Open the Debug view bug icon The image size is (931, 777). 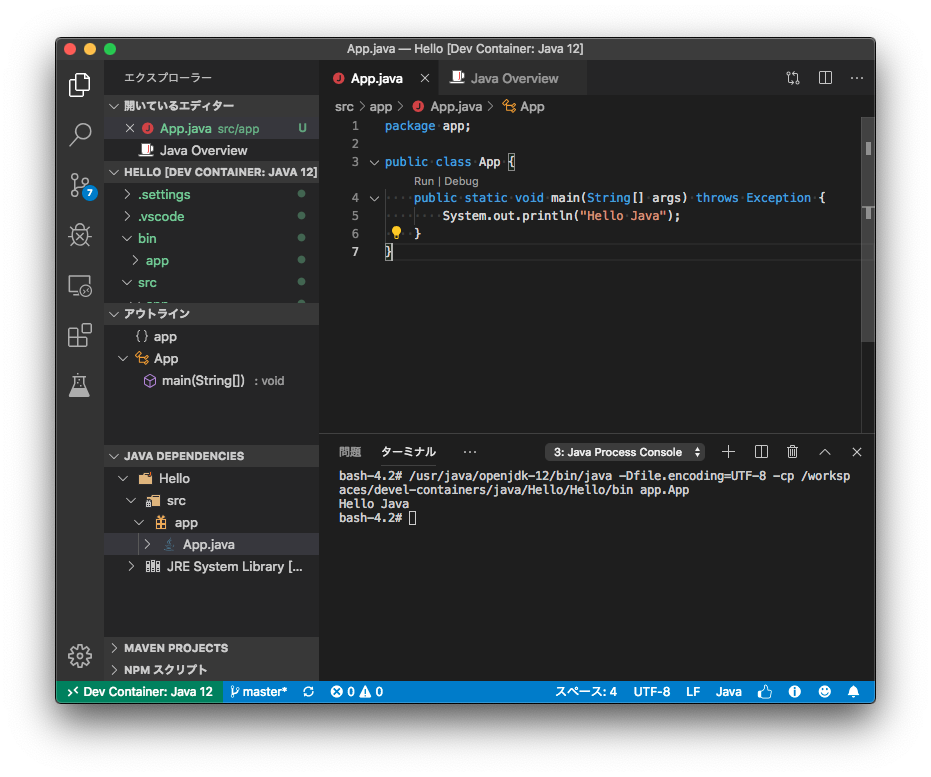pos(80,235)
